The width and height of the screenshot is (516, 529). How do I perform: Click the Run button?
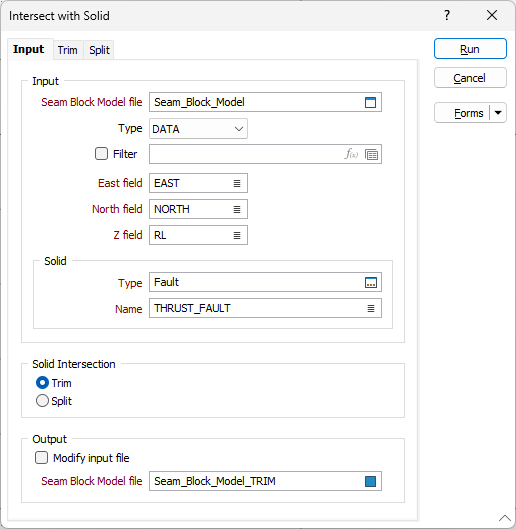click(x=470, y=49)
